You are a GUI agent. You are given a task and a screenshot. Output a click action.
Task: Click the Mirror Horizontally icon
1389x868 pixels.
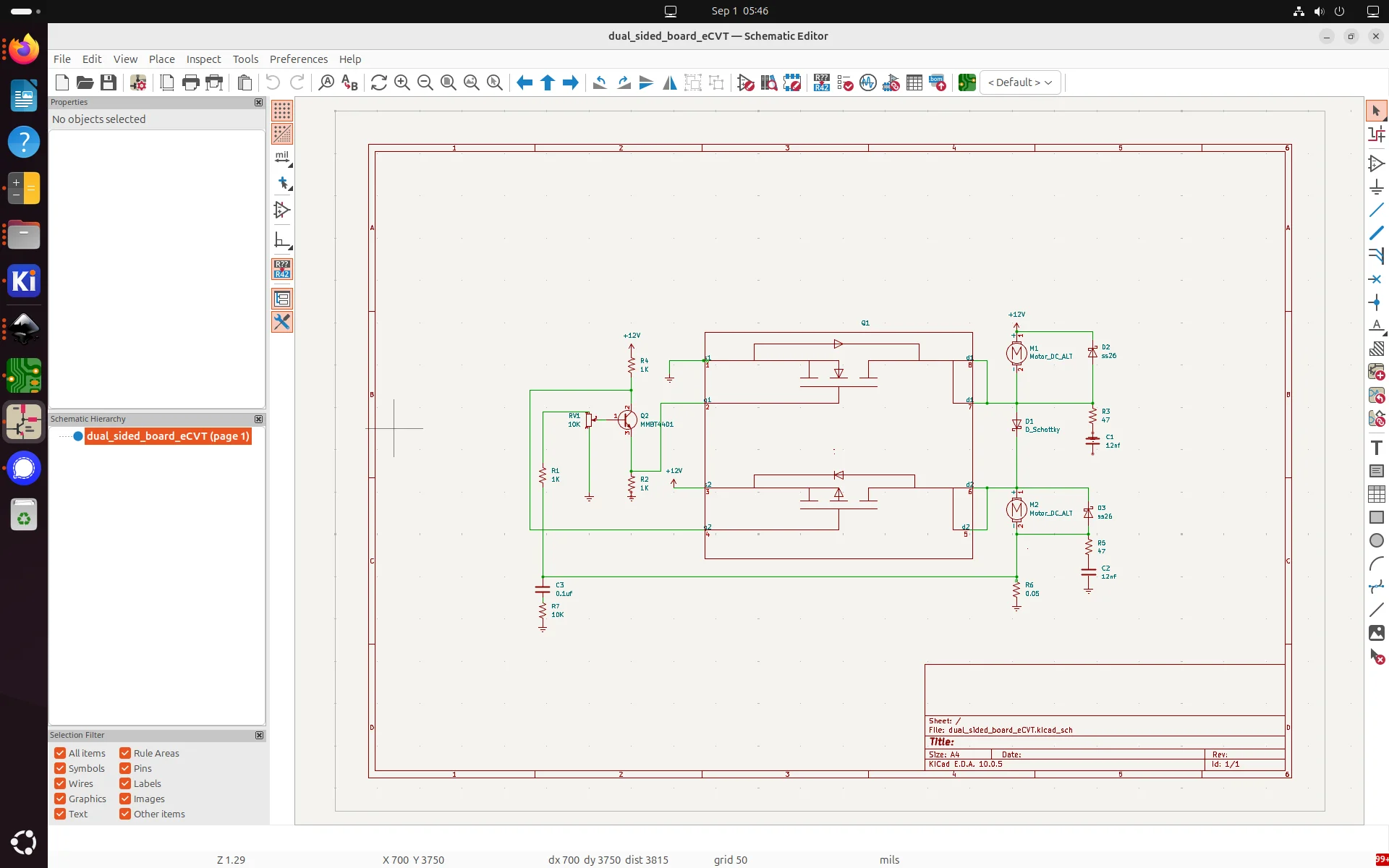coord(670,82)
